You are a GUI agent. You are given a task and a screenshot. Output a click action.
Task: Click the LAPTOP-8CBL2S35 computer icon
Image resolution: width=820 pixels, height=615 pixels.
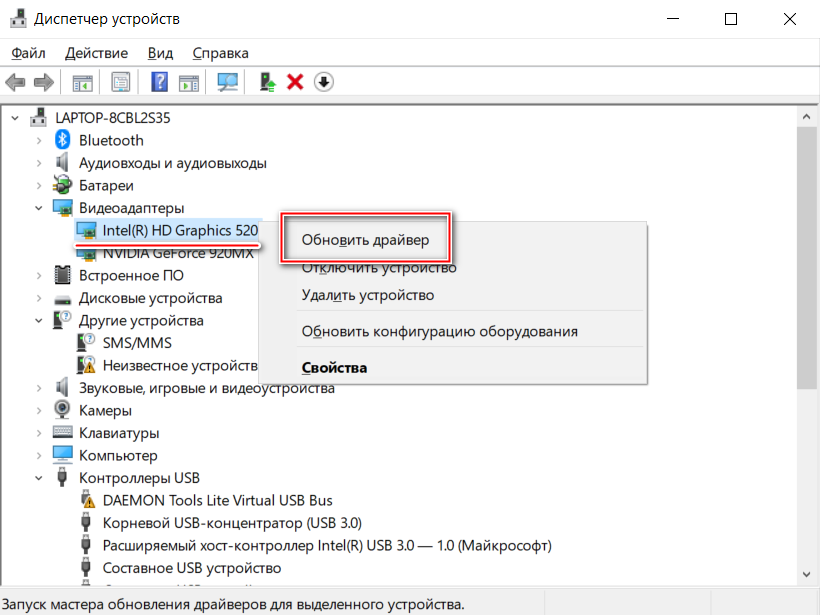[38, 118]
